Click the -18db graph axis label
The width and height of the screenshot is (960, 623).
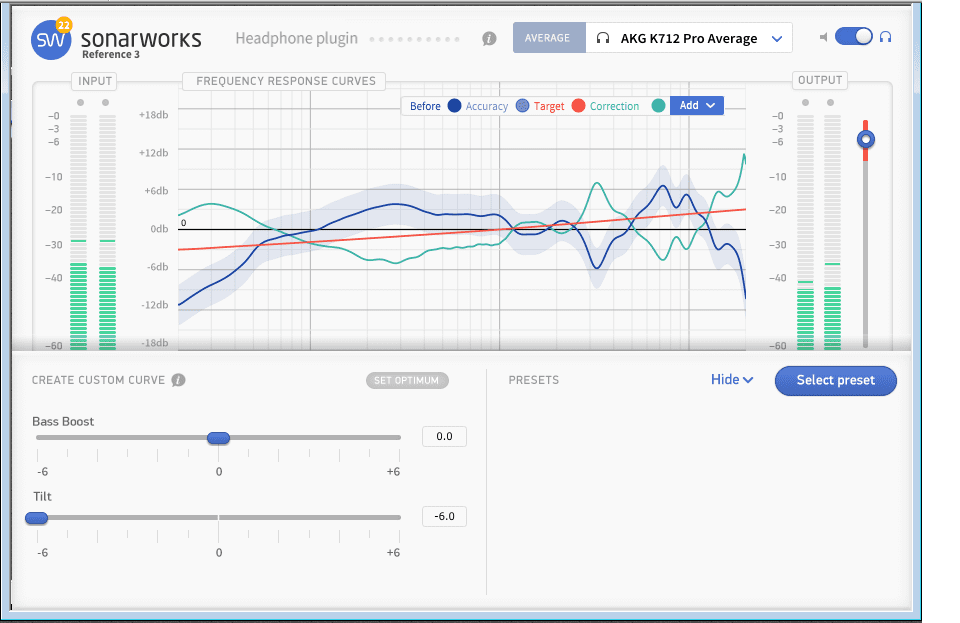pos(154,343)
